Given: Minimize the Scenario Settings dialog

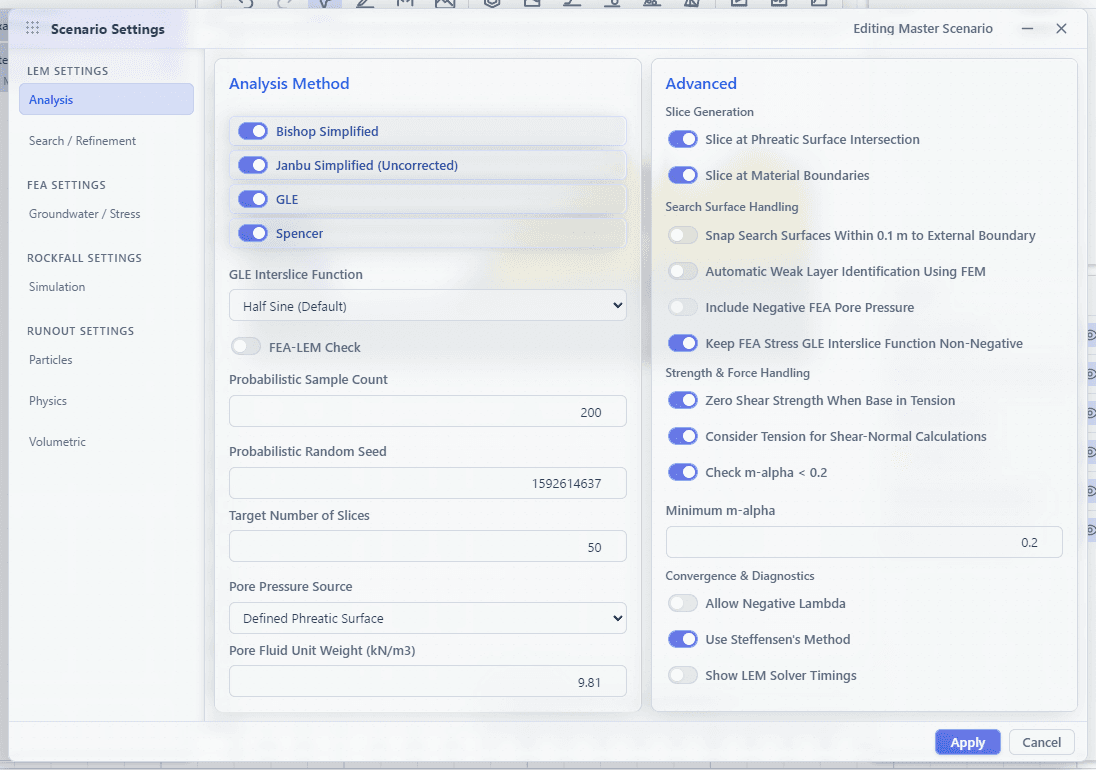Looking at the screenshot, I should click(x=1028, y=29).
